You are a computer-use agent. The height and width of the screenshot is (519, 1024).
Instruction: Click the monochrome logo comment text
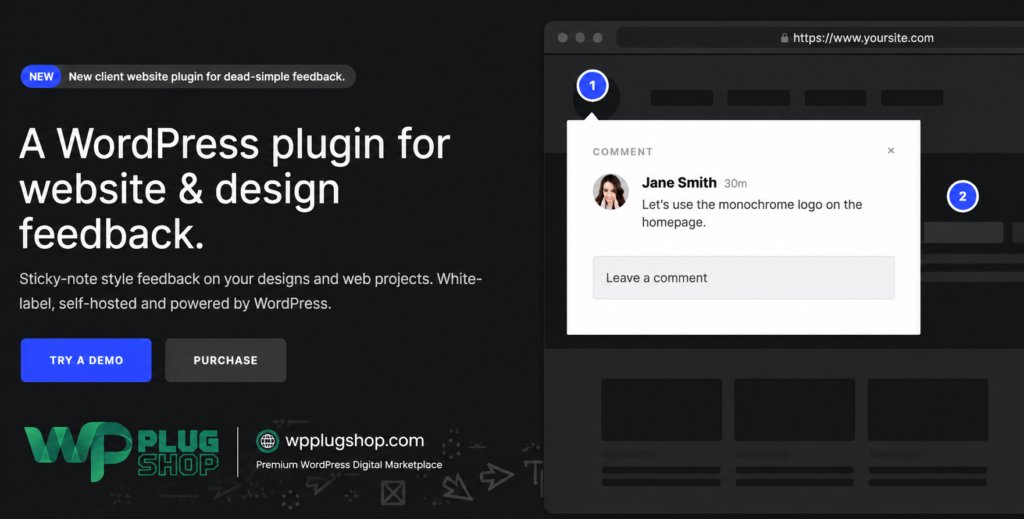pos(752,213)
